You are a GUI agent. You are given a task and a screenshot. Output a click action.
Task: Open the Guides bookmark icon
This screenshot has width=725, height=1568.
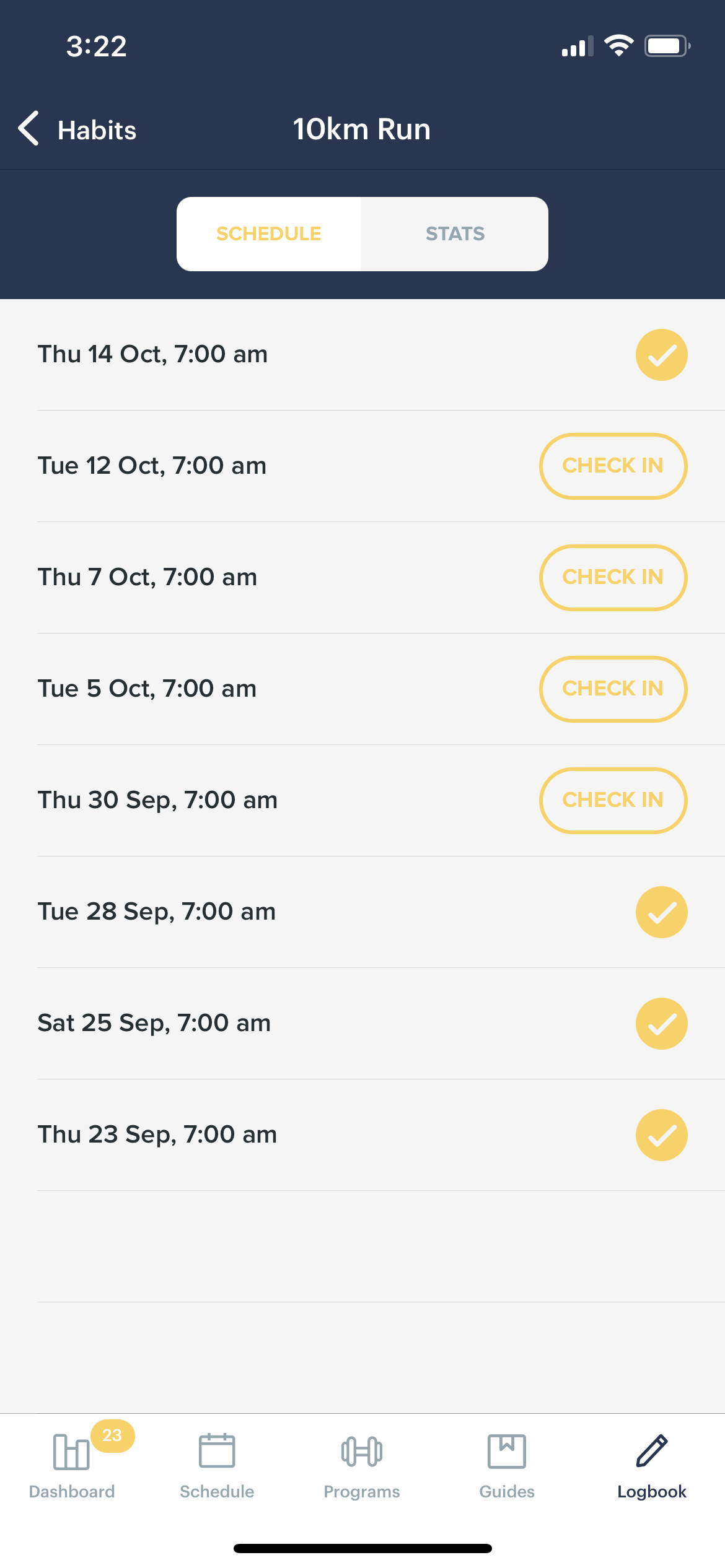(x=507, y=1452)
